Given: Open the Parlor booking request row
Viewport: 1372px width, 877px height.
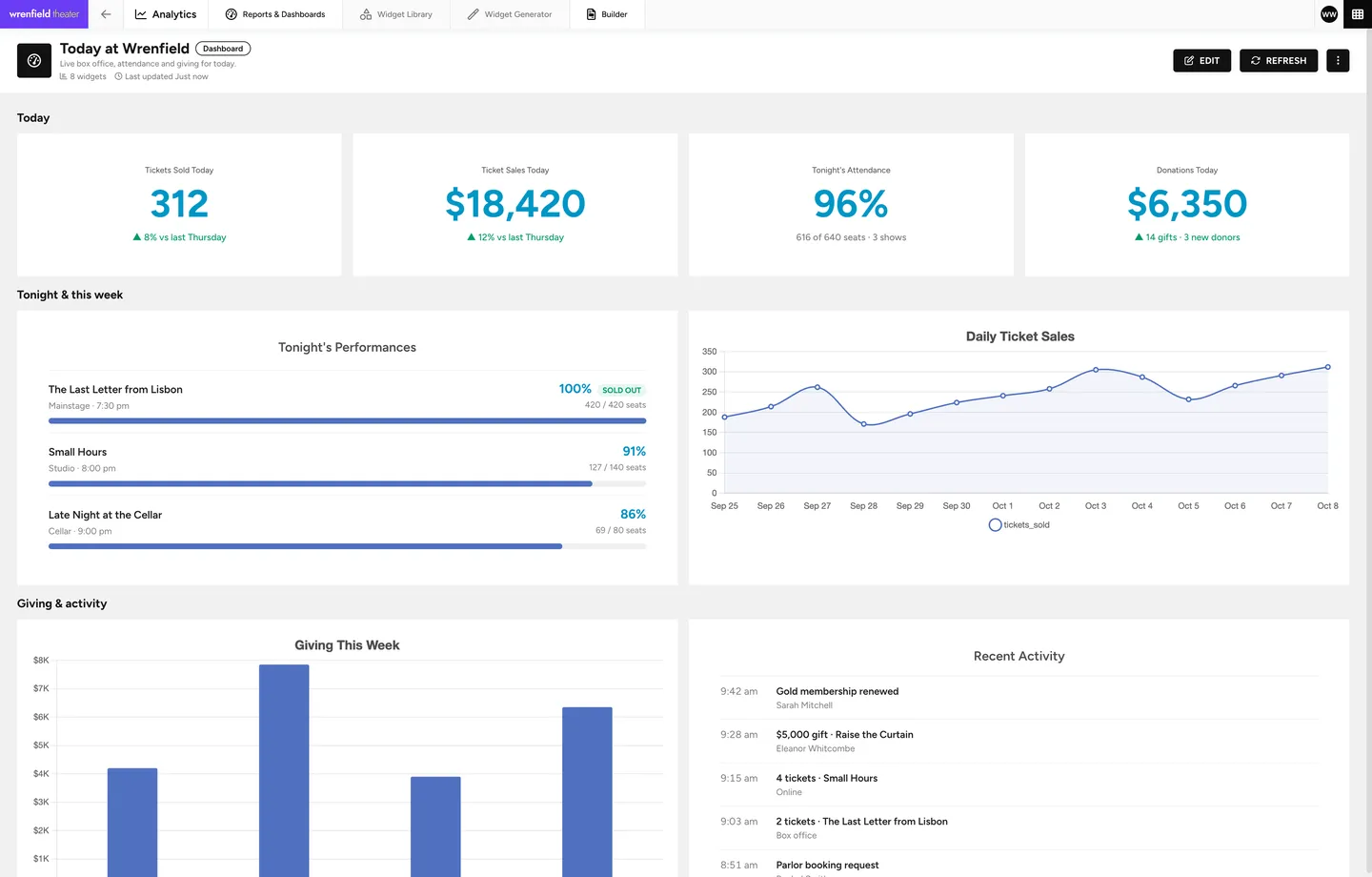Looking at the screenshot, I should coord(1019,866).
